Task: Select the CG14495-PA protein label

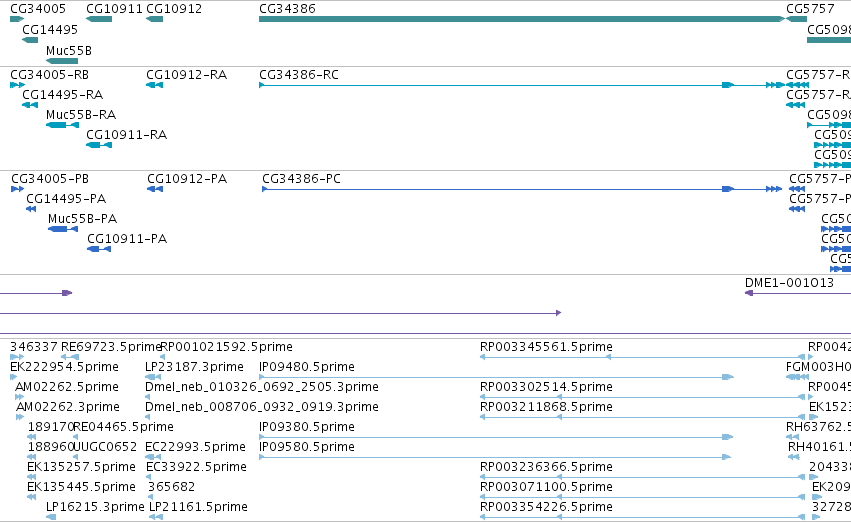Action: [66, 199]
